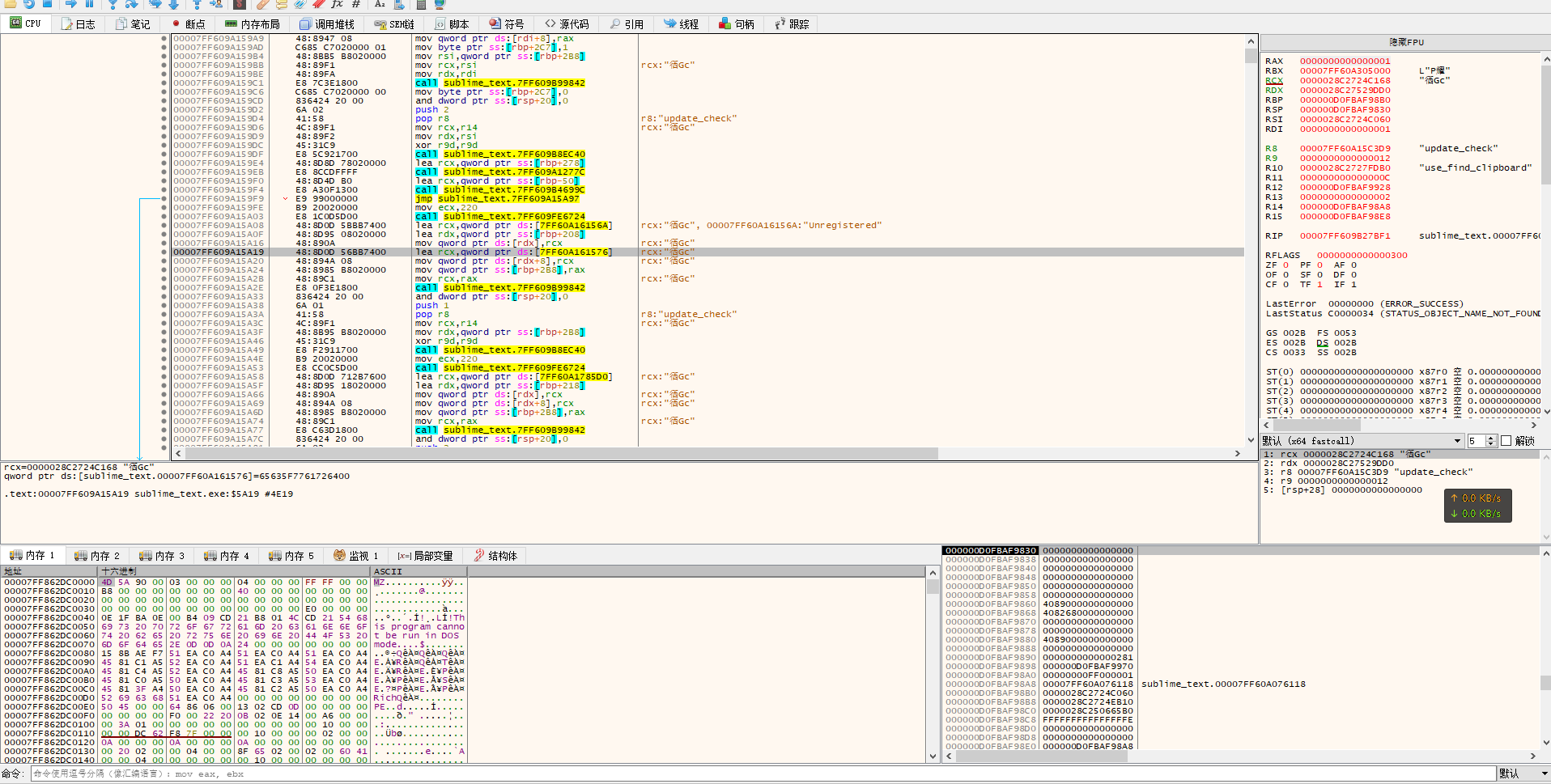Viewport: 1551px width, 784px height.
Task: Click the command input field
Action: coord(763,773)
